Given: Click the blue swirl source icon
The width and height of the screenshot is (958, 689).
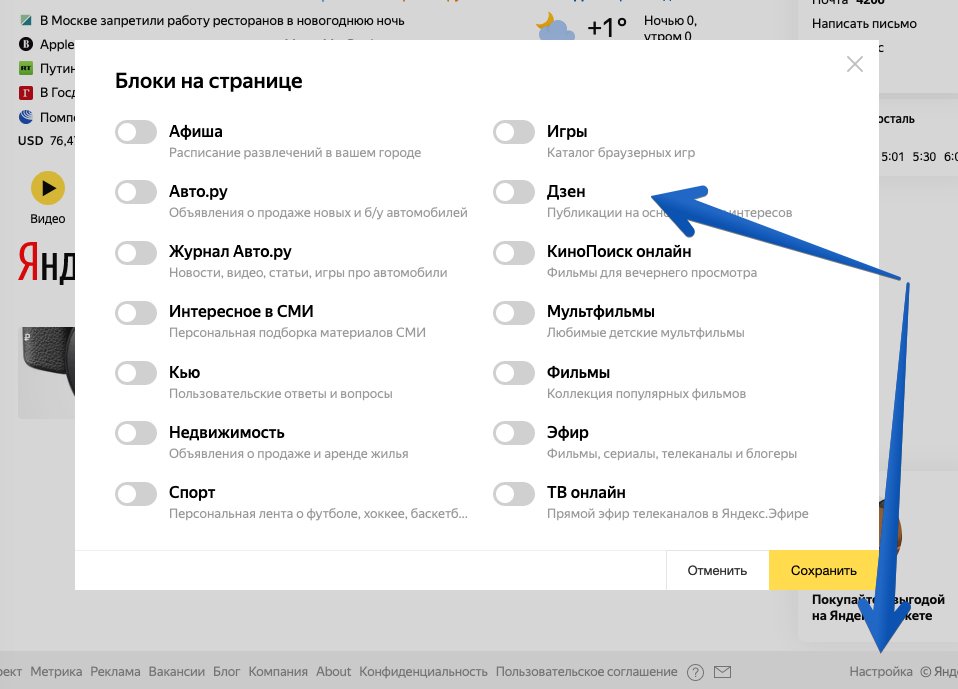Looking at the screenshot, I should 26,116.
